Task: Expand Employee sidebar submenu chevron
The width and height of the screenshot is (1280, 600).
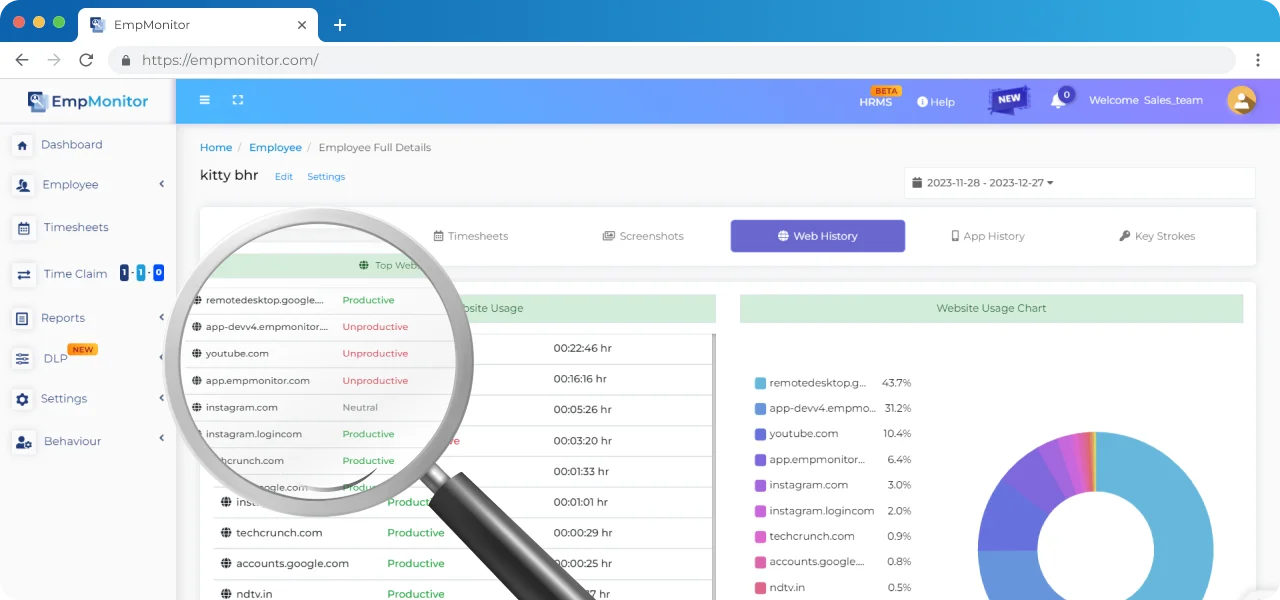Action: coord(162,184)
